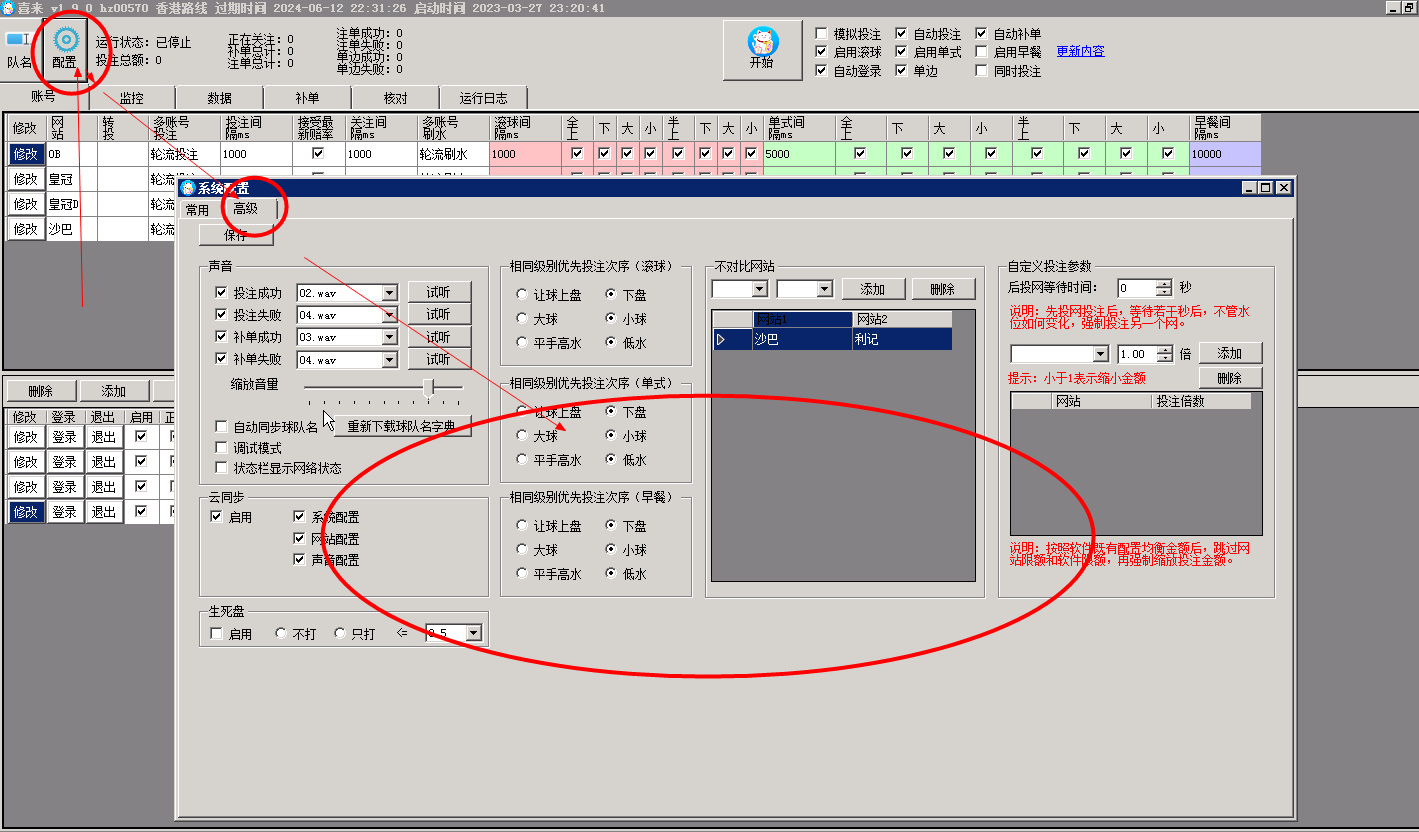Switch to the 数据 tab
This screenshot has width=1419, height=832.
click(x=220, y=98)
